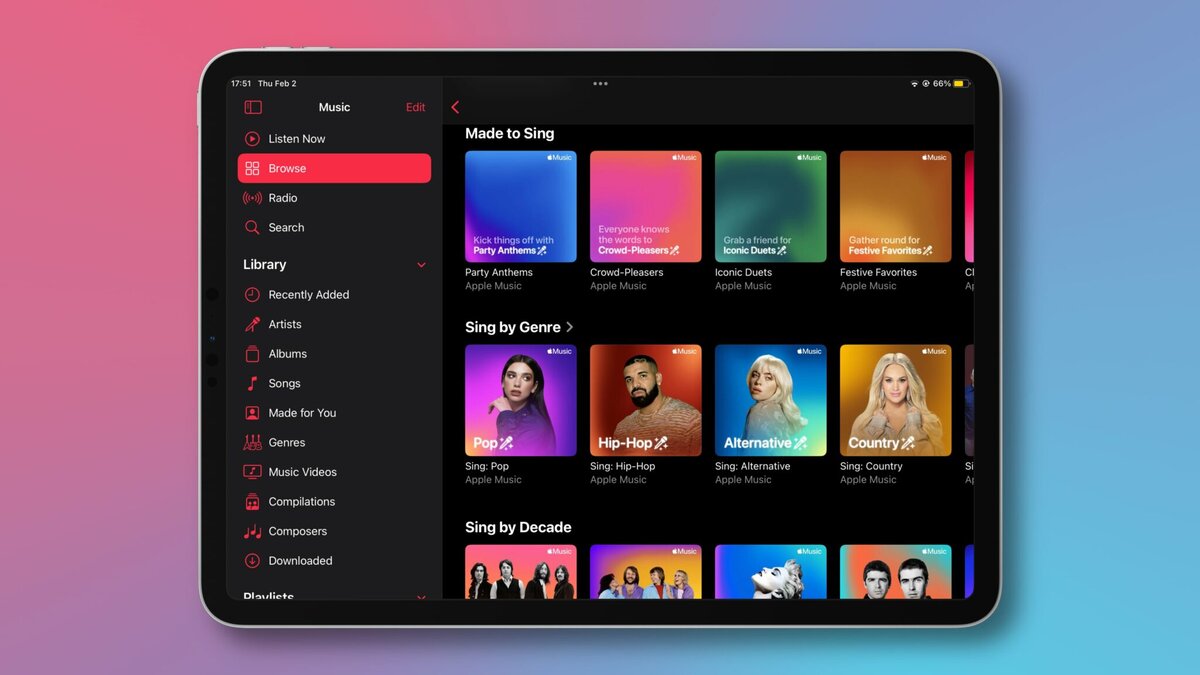This screenshot has width=1200, height=675.
Task: Click the Songs note icon
Action: (252, 383)
